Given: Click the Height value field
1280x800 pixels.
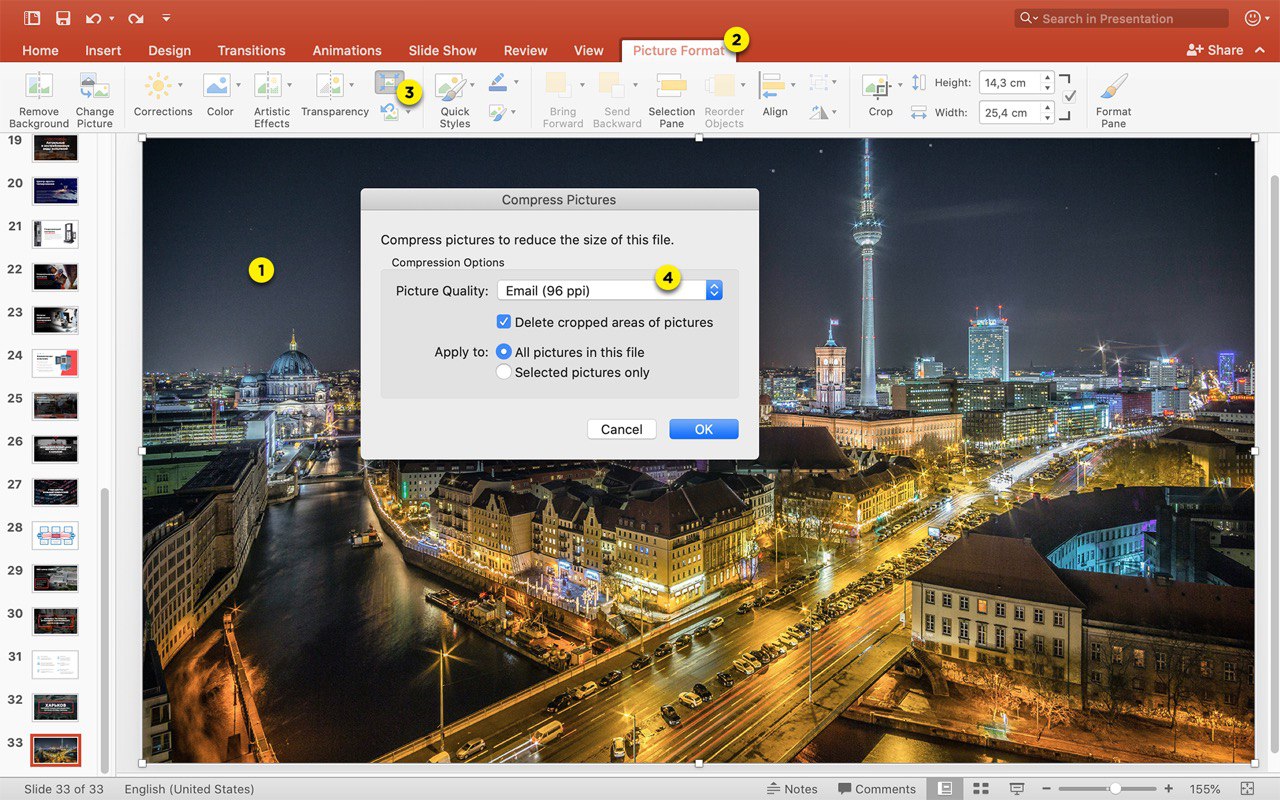Looking at the screenshot, I should tap(1009, 83).
